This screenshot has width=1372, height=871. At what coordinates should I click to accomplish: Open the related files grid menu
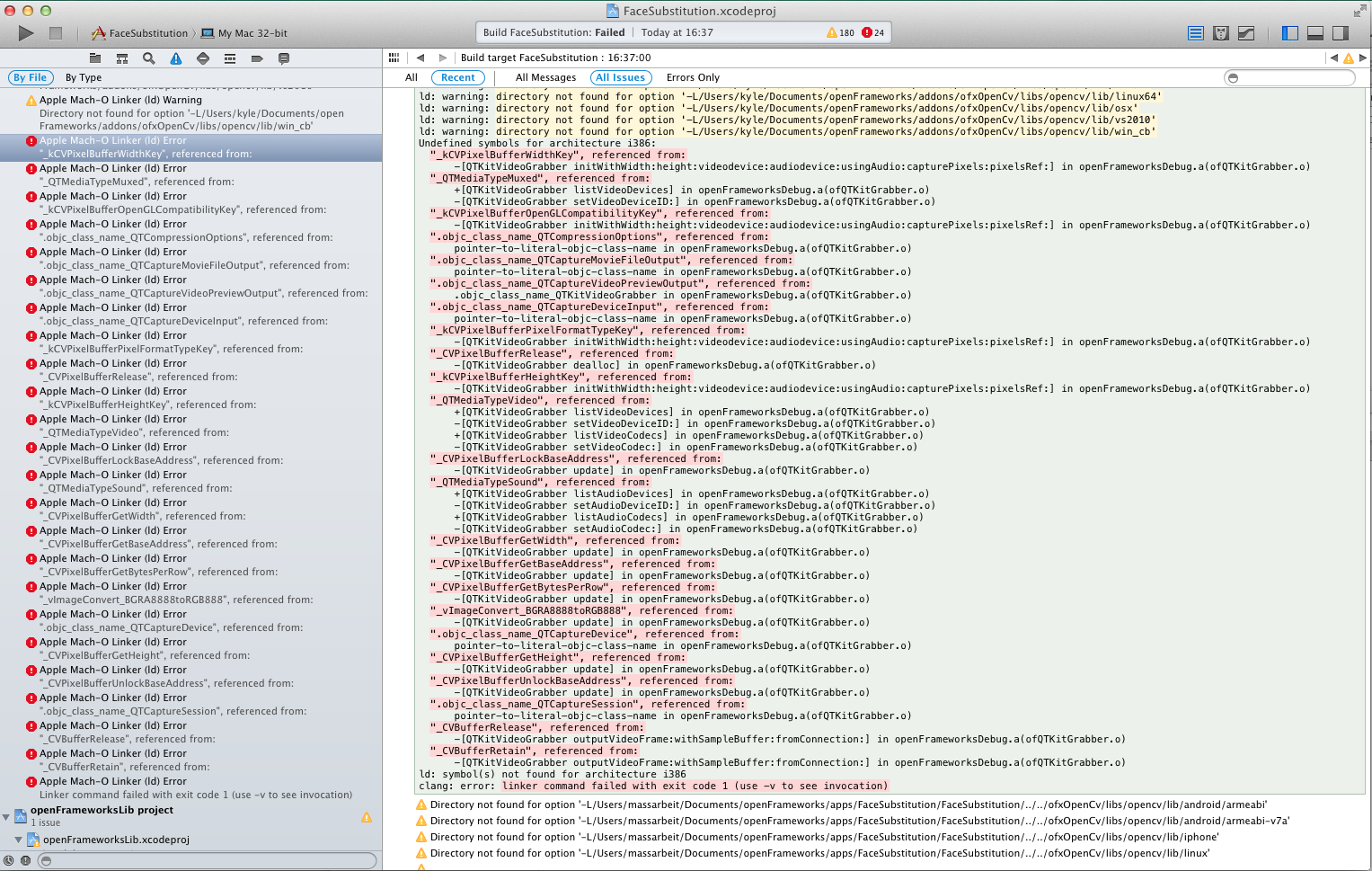click(394, 58)
